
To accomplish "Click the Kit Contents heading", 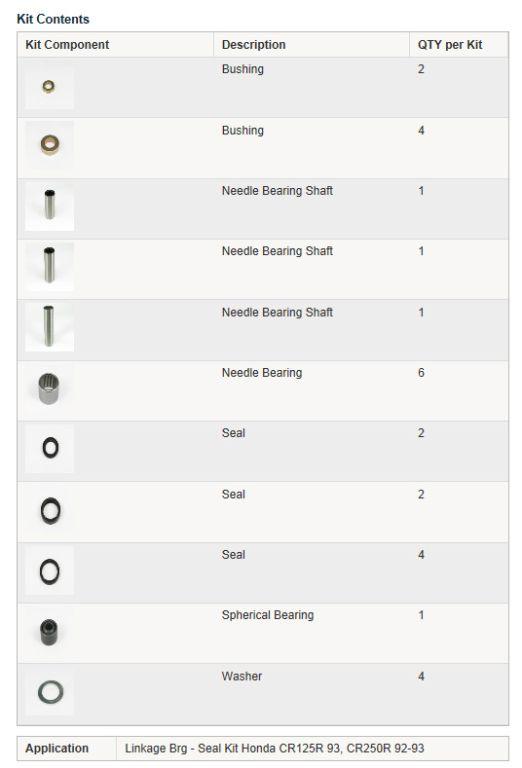I will tap(53, 19).
